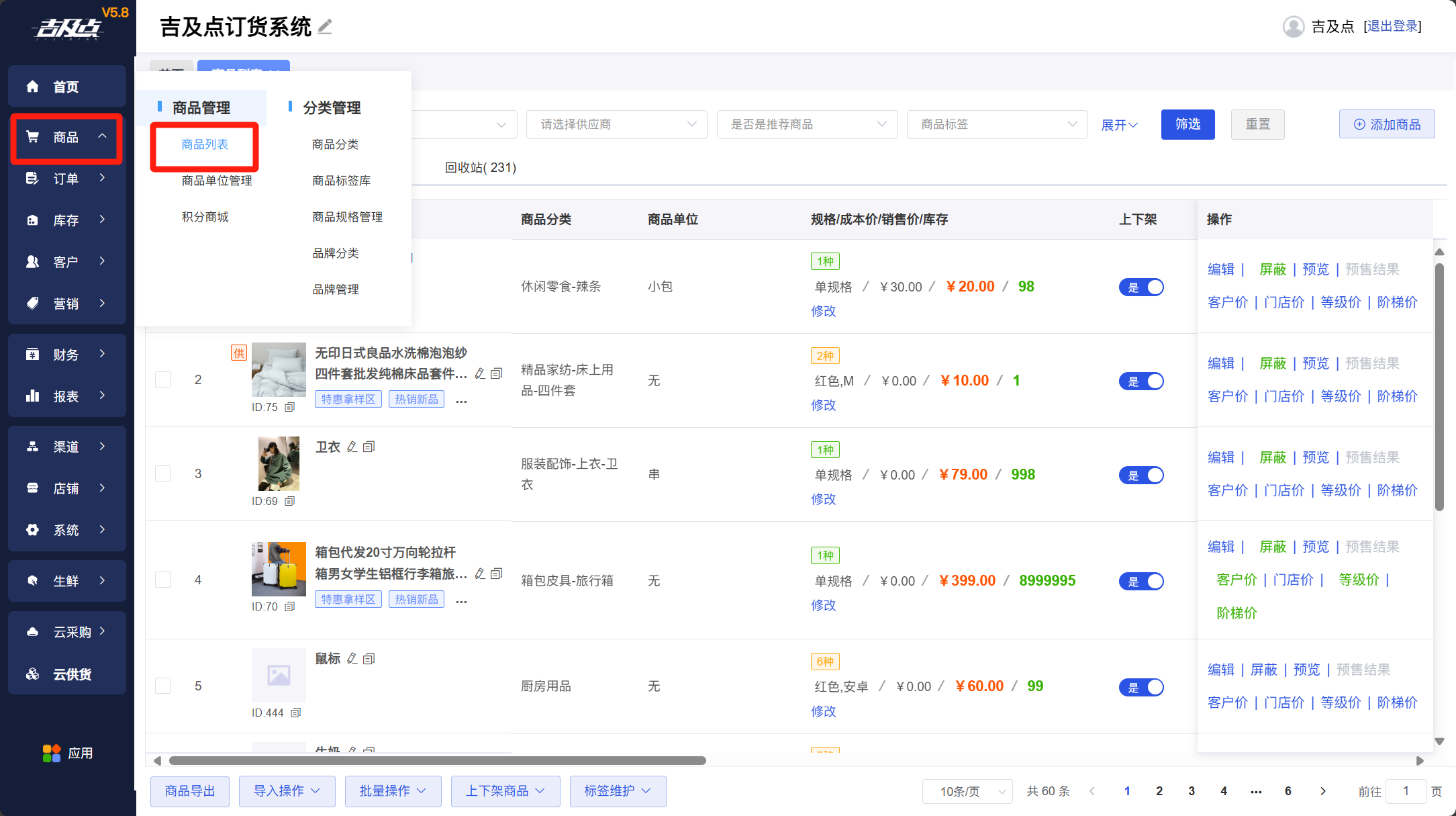Click the edit pencil next to 卫衣
1456x816 pixels.
pyautogui.click(x=352, y=447)
